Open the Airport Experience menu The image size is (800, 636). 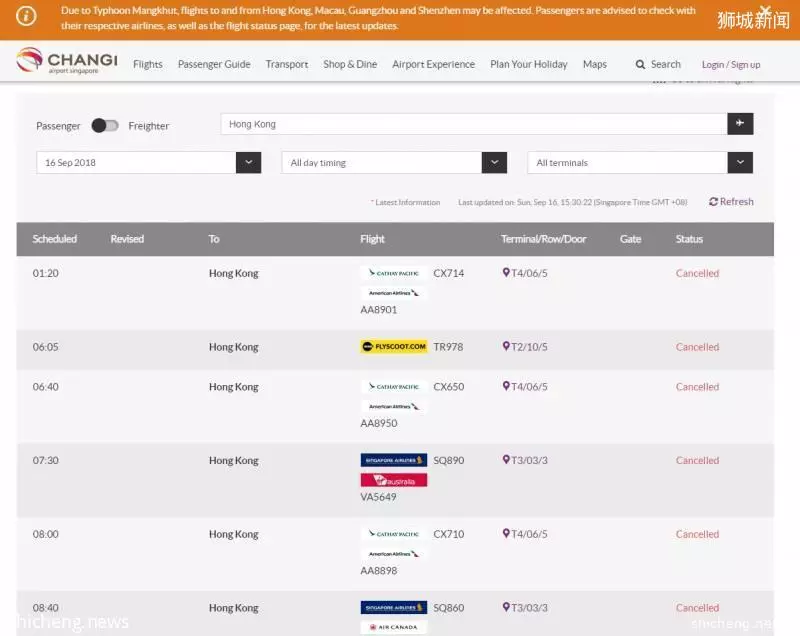pos(434,64)
